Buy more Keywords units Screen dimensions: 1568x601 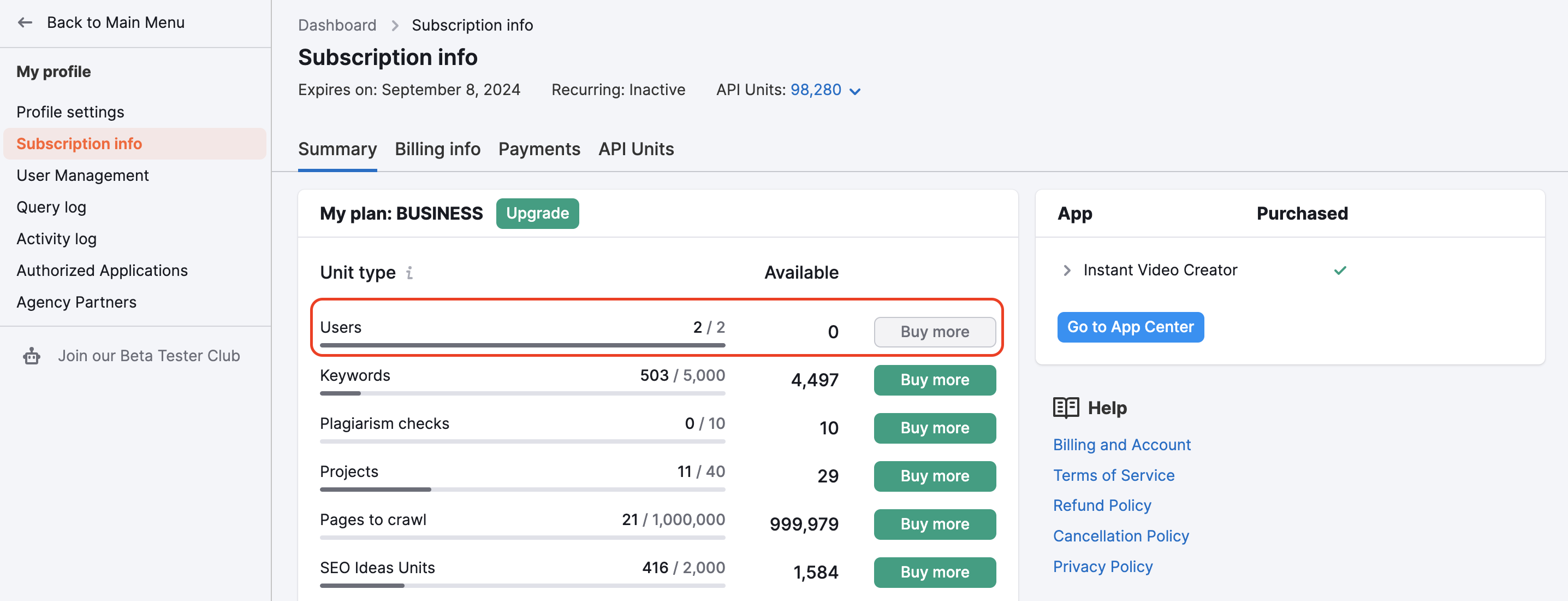[934, 379]
